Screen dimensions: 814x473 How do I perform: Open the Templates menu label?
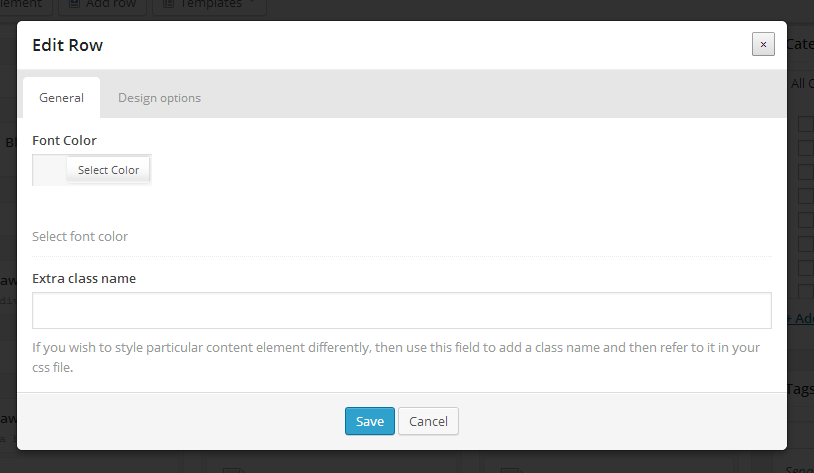click(x=210, y=4)
